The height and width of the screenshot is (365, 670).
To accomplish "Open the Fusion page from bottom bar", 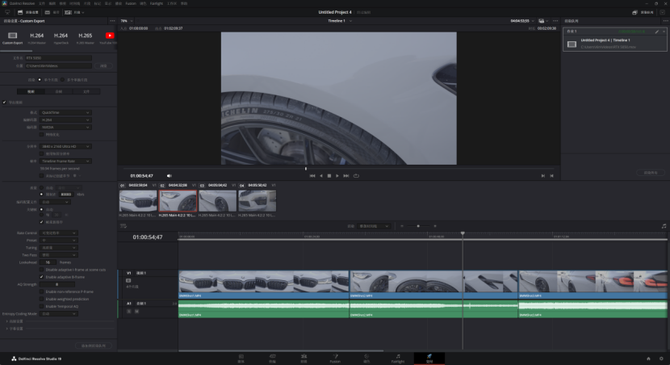I will [x=335, y=358].
